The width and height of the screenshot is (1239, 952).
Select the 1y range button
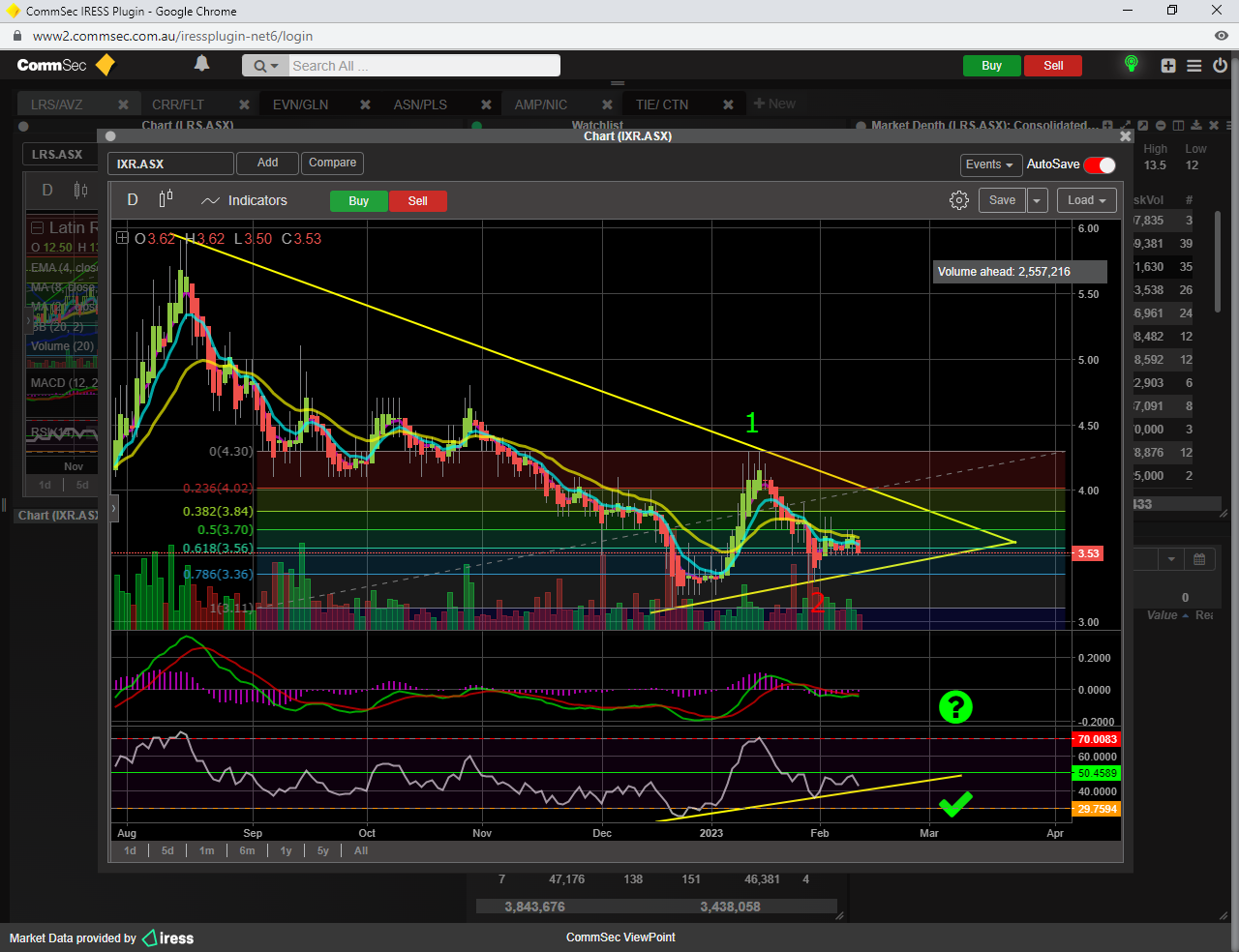click(286, 850)
